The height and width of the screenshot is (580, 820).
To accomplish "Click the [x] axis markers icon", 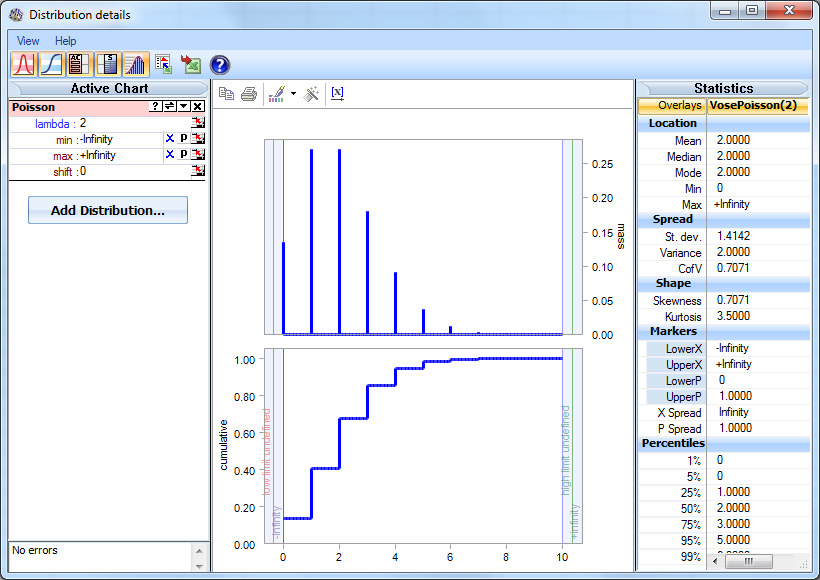I will point(338,94).
